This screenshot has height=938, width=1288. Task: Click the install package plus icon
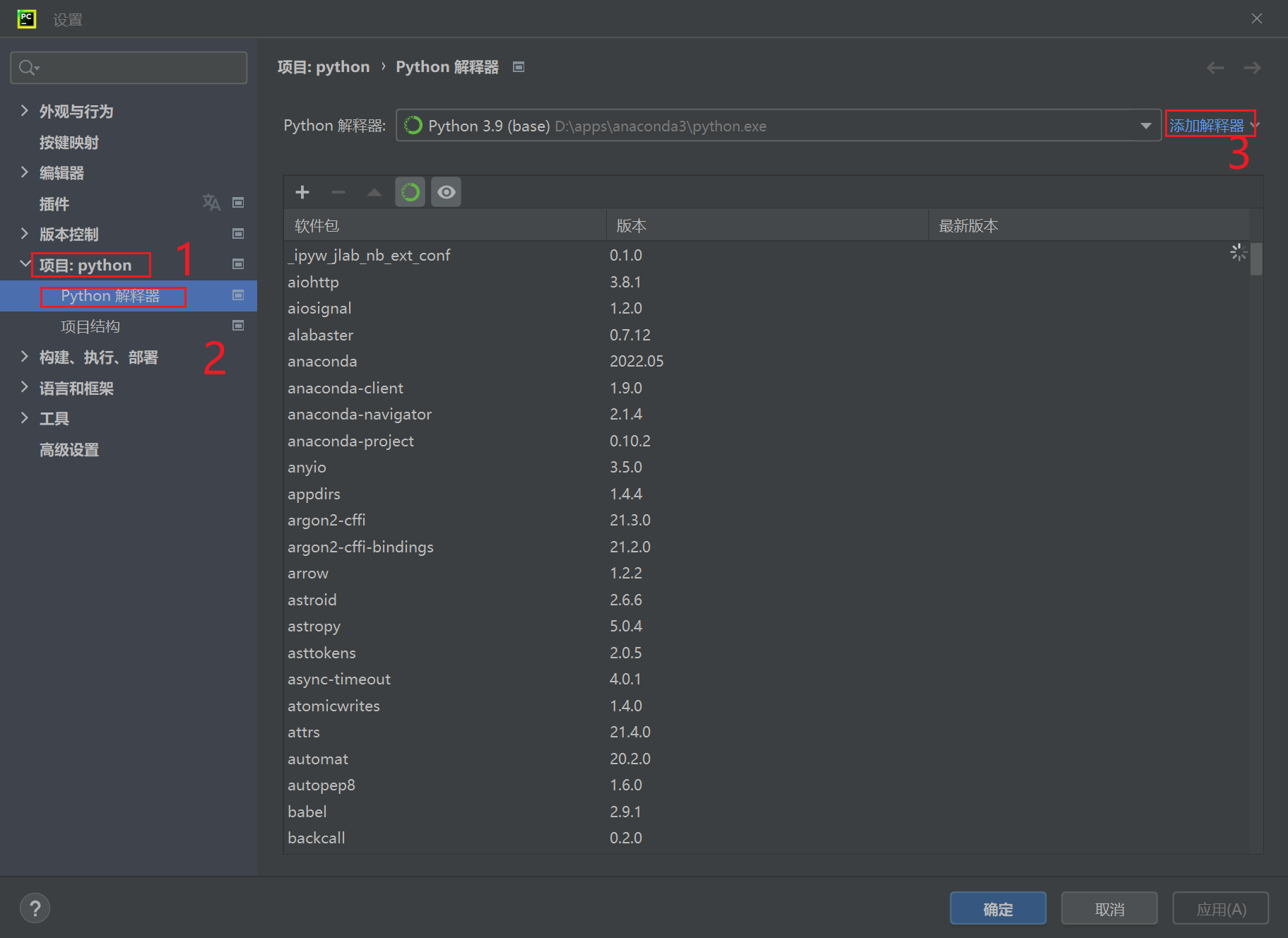pyautogui.click(x=302, y=192)
